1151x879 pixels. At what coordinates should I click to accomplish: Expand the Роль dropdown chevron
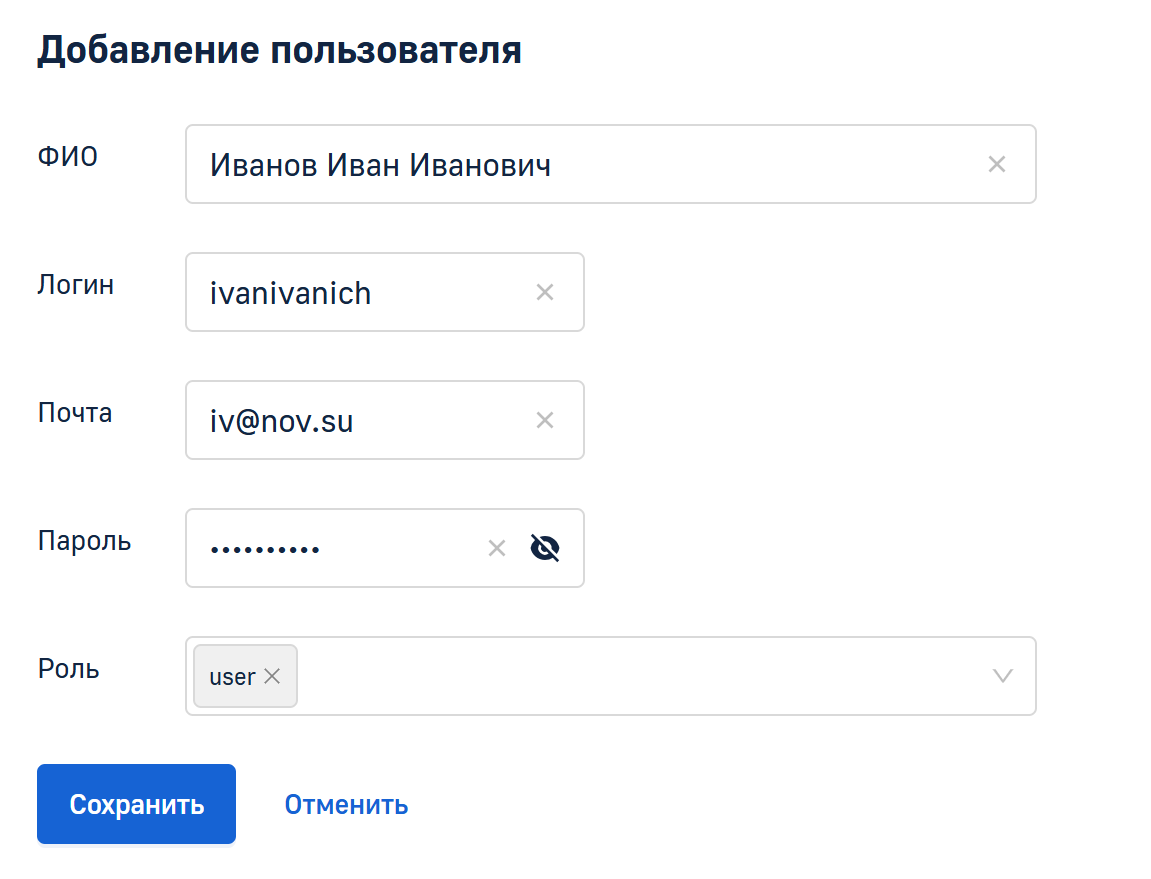pos(1002,676)
